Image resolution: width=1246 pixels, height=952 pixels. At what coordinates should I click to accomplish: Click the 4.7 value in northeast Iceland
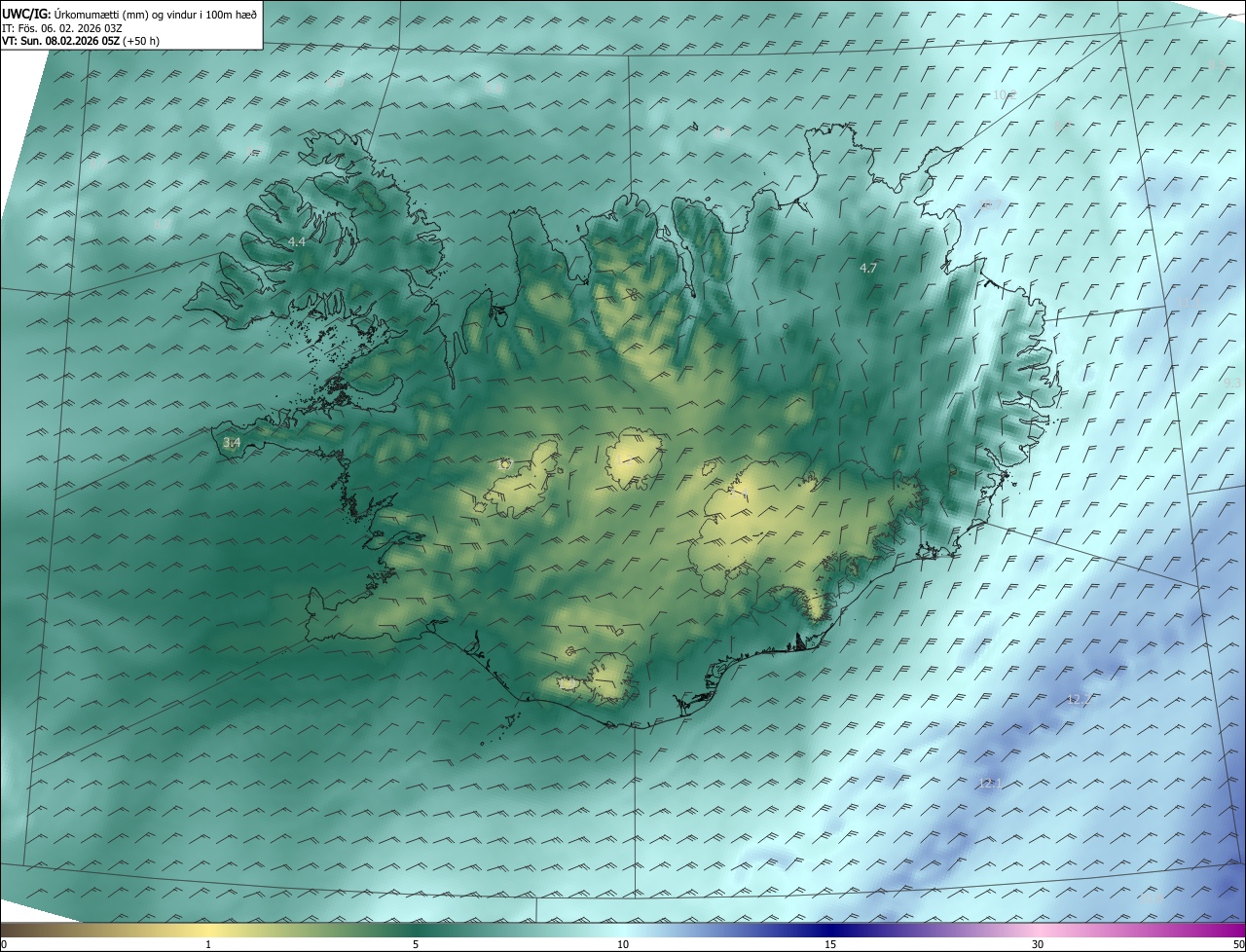(868, 268)
